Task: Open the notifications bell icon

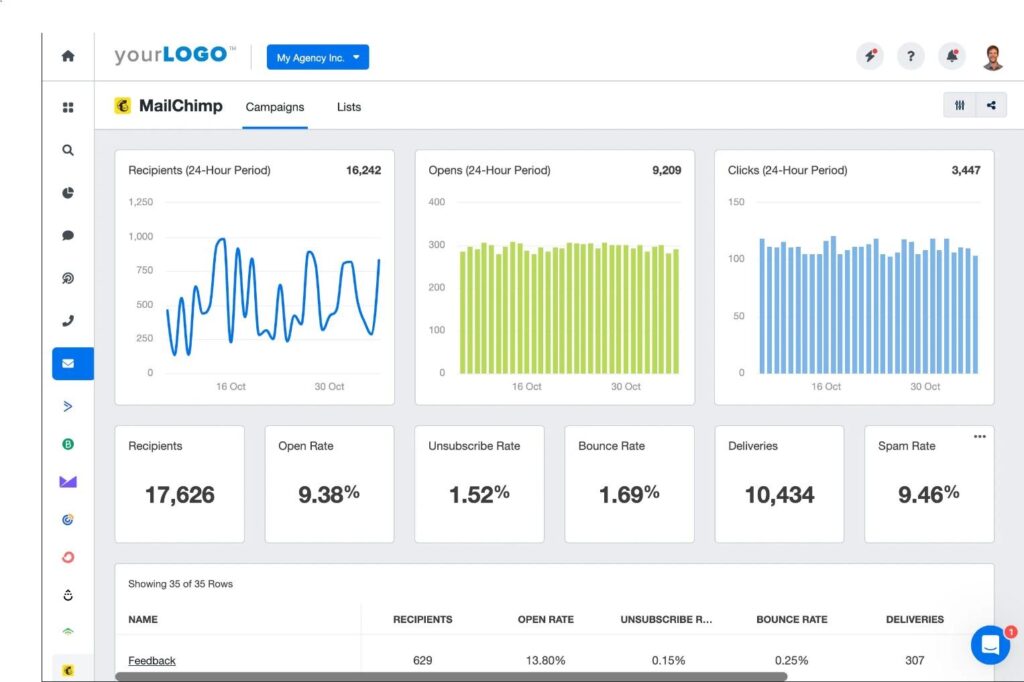Action: pyautogui.click(x=951, y=57)
